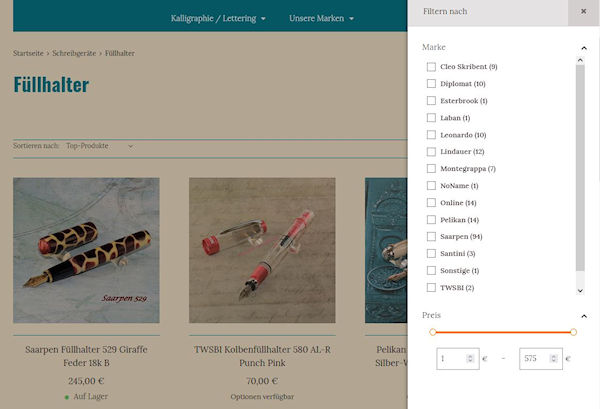The image size is (600, 409).
Task: Click the 245,00 € price text
Action: (86, 381)
